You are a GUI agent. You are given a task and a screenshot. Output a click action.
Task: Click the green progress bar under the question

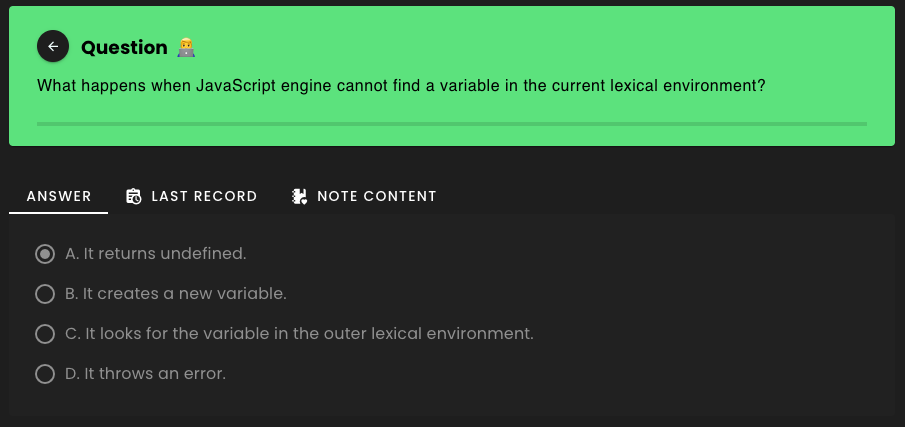tap(452, 123)
